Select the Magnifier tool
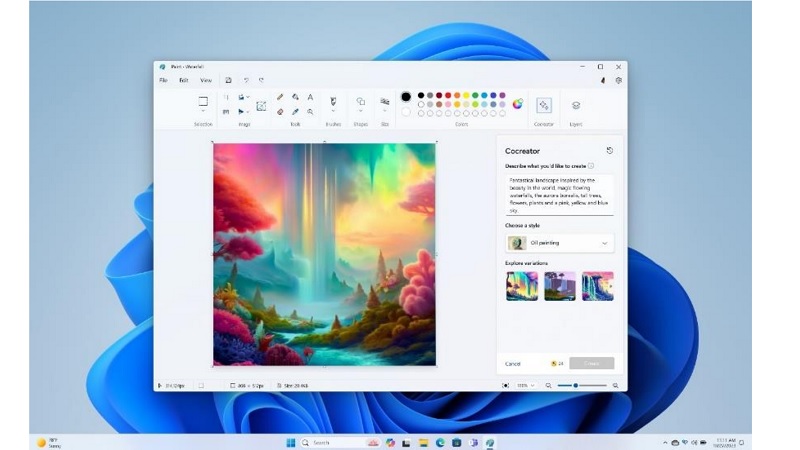800x450 pixels. pos(310,112)
